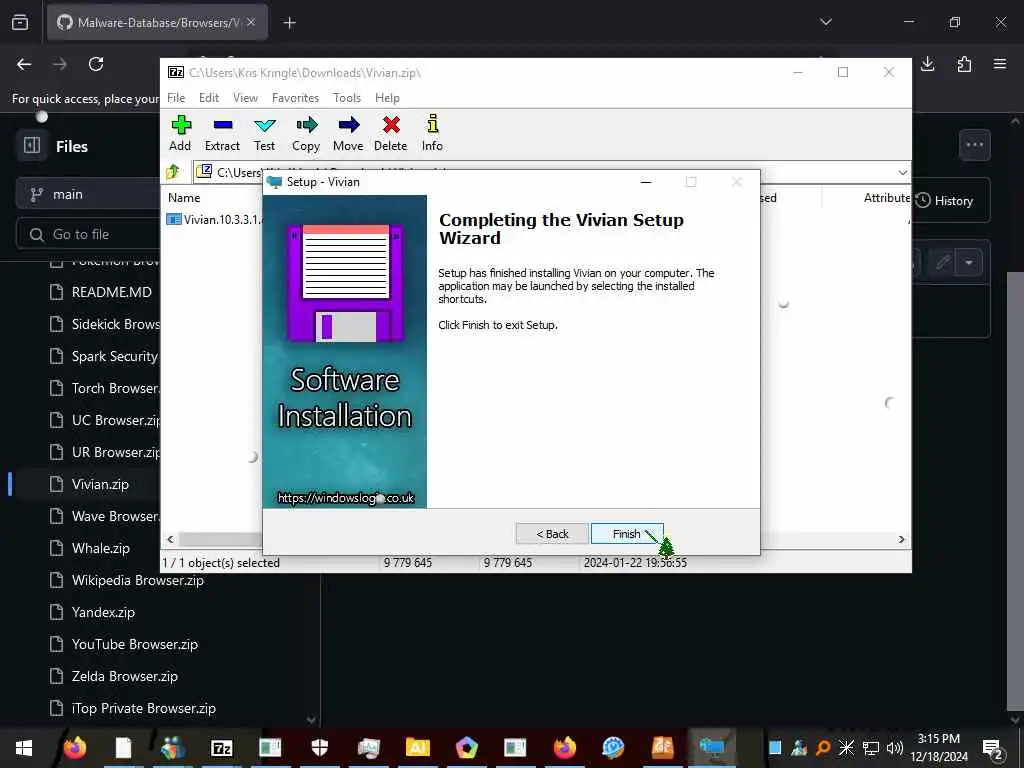1024x768 pixels.
Task: Expand the edit-file dropdown arrow on GitHub
Action: [x=969, y=263]
